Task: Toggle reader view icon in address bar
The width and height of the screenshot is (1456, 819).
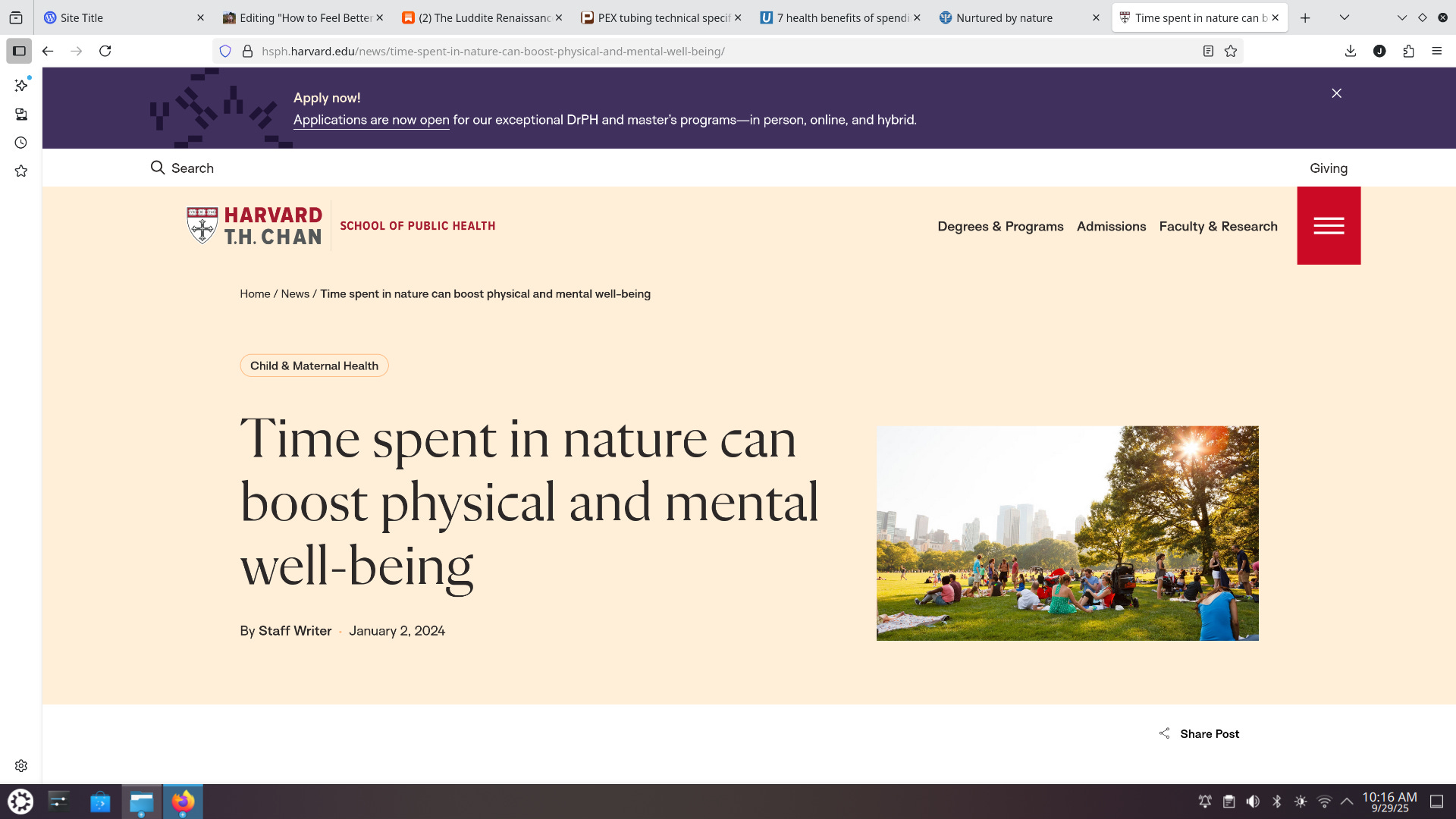Action: pyautogui.click(x=1208, y=51)
